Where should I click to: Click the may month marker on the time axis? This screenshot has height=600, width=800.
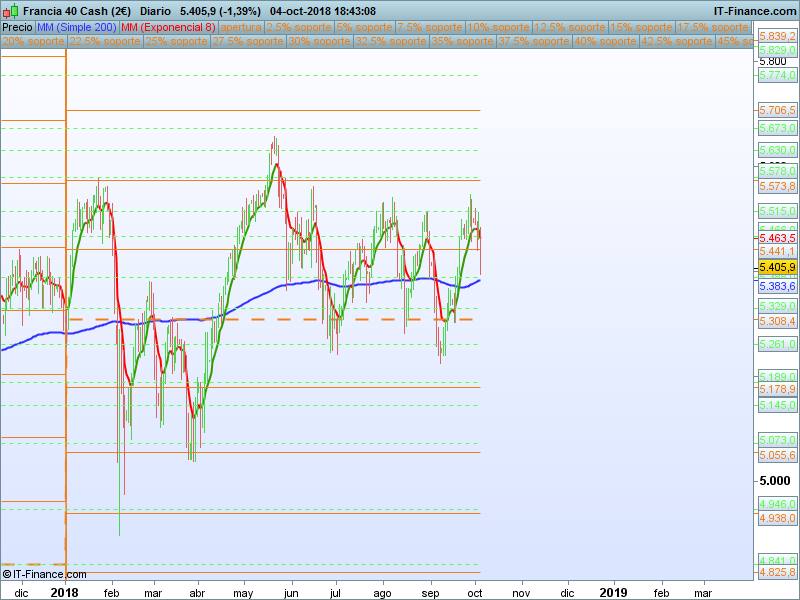pos(243,593)
